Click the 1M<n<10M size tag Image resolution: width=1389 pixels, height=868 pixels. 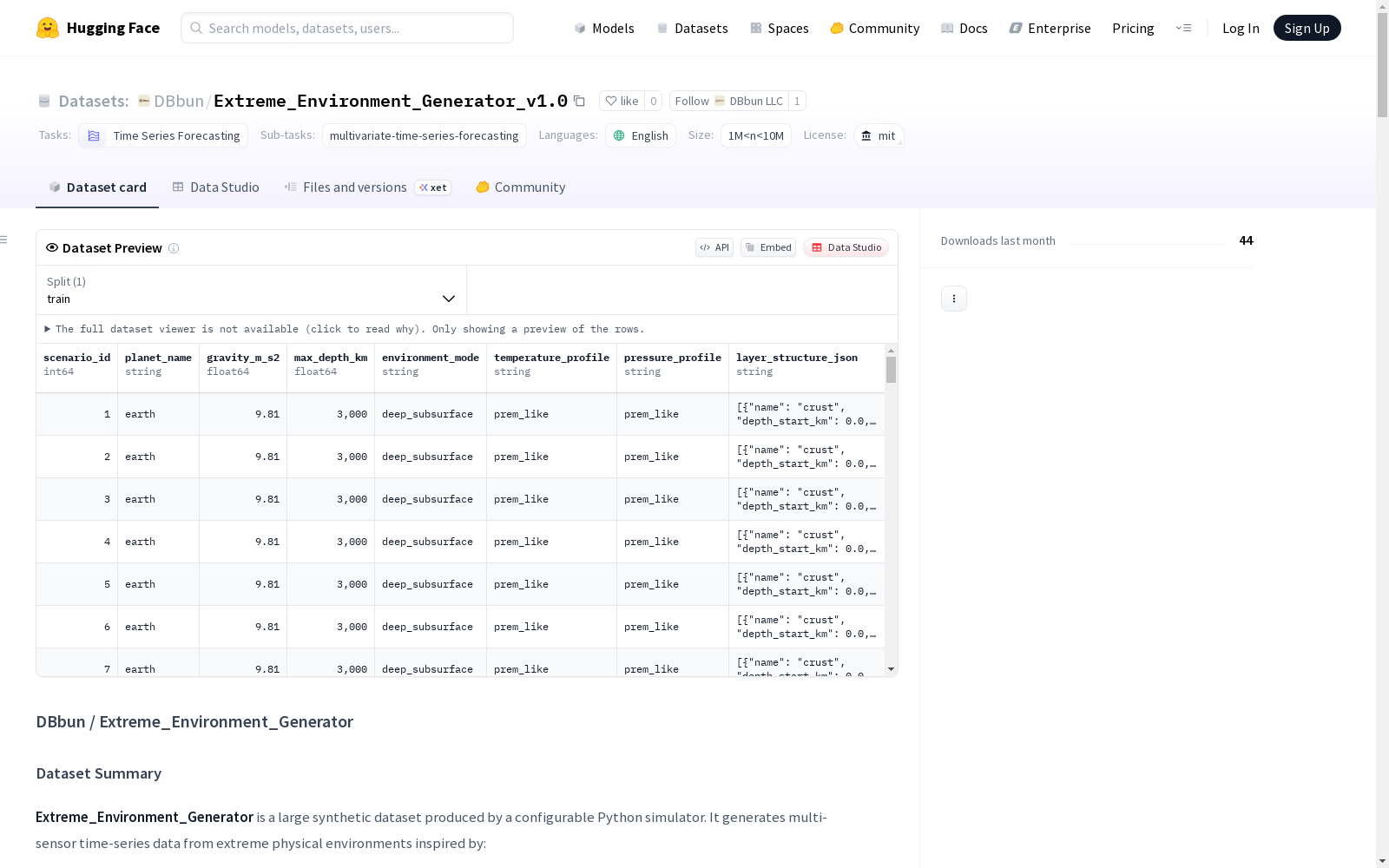tap(756, 135)
